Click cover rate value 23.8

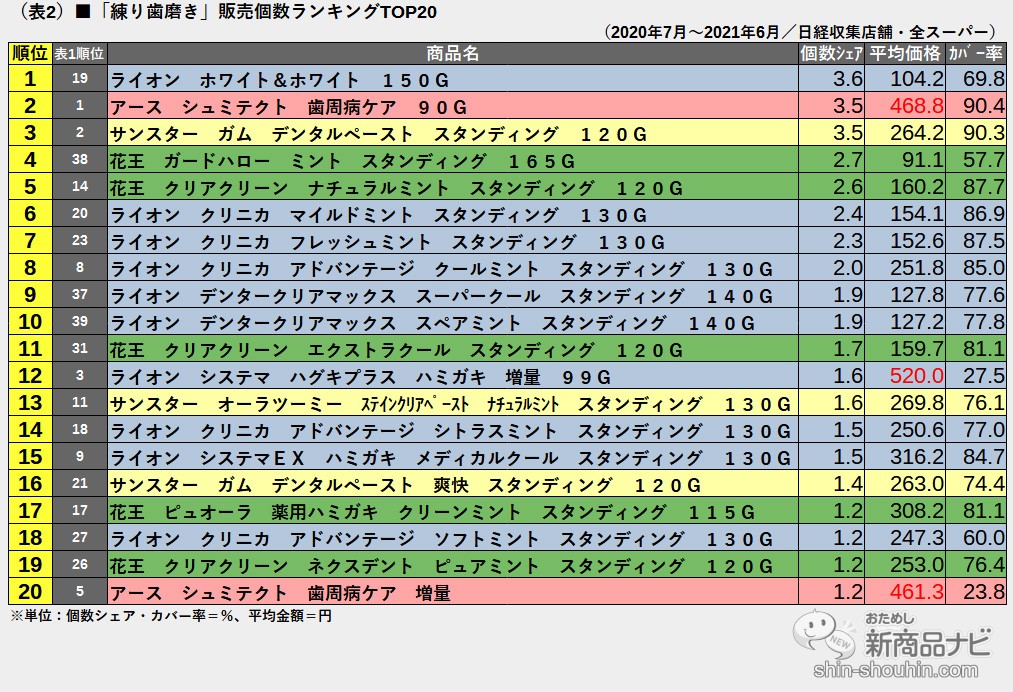pyautogui.click(x=984, y=592)
